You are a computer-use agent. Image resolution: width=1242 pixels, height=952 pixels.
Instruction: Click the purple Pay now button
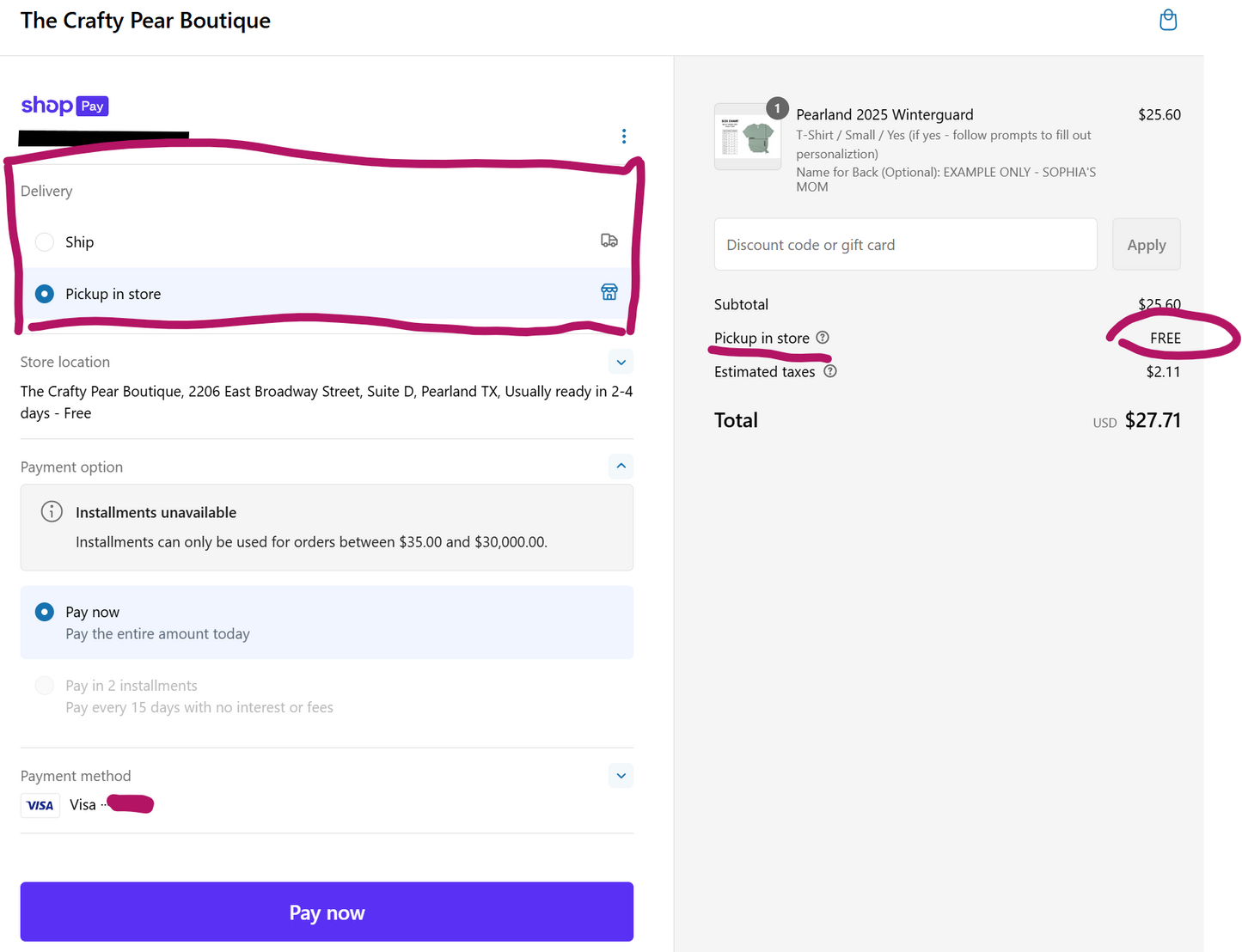pyautogui.click(x=327, y=912)
